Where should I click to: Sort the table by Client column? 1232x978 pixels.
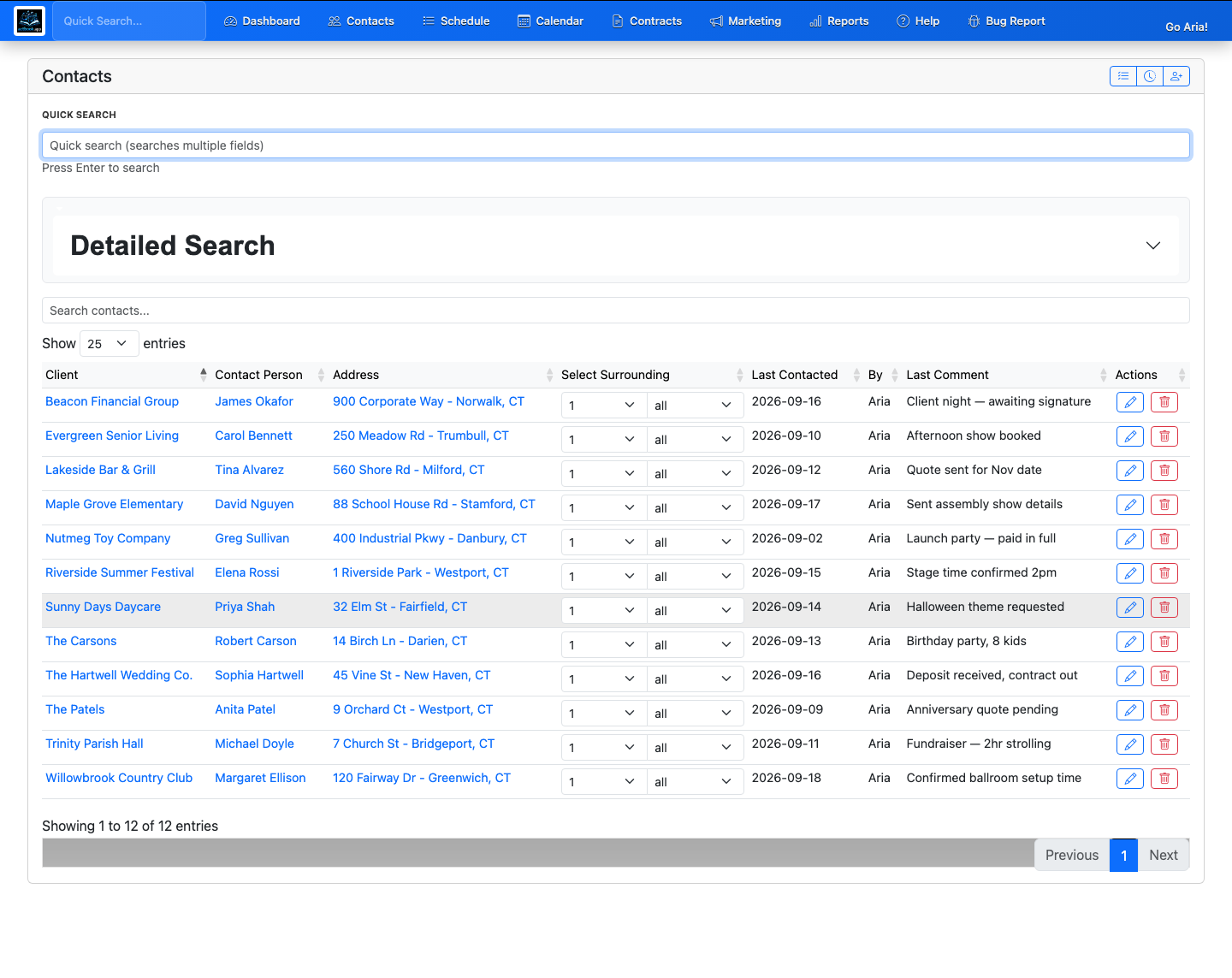(126, 375)
